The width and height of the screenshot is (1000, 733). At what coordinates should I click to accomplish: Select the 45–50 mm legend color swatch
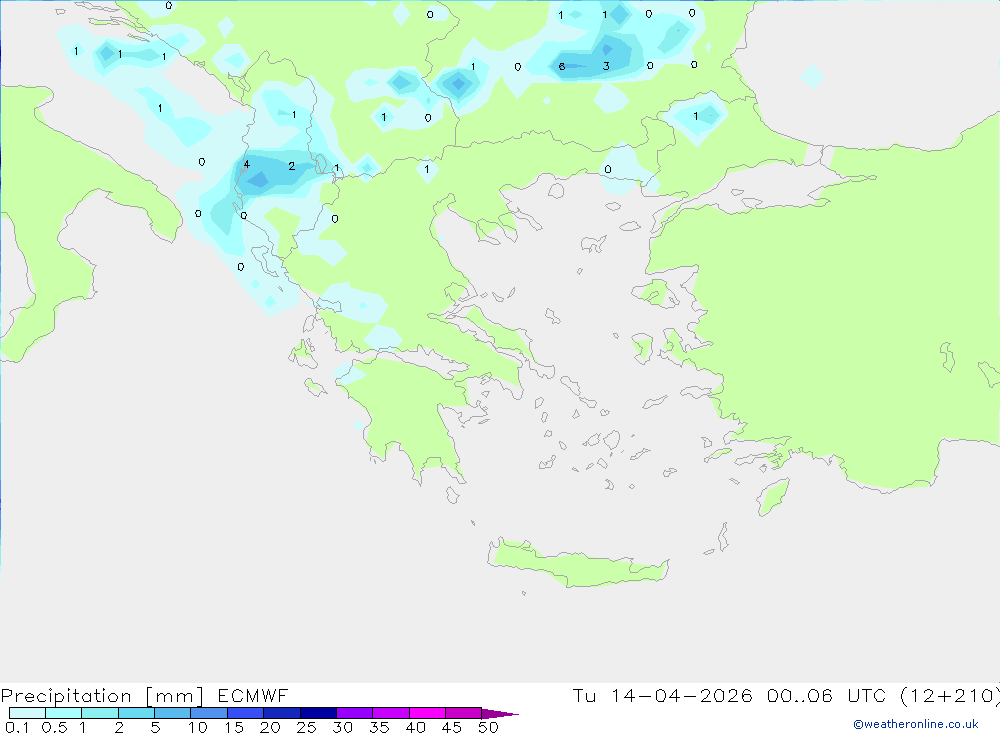point(464,713)
